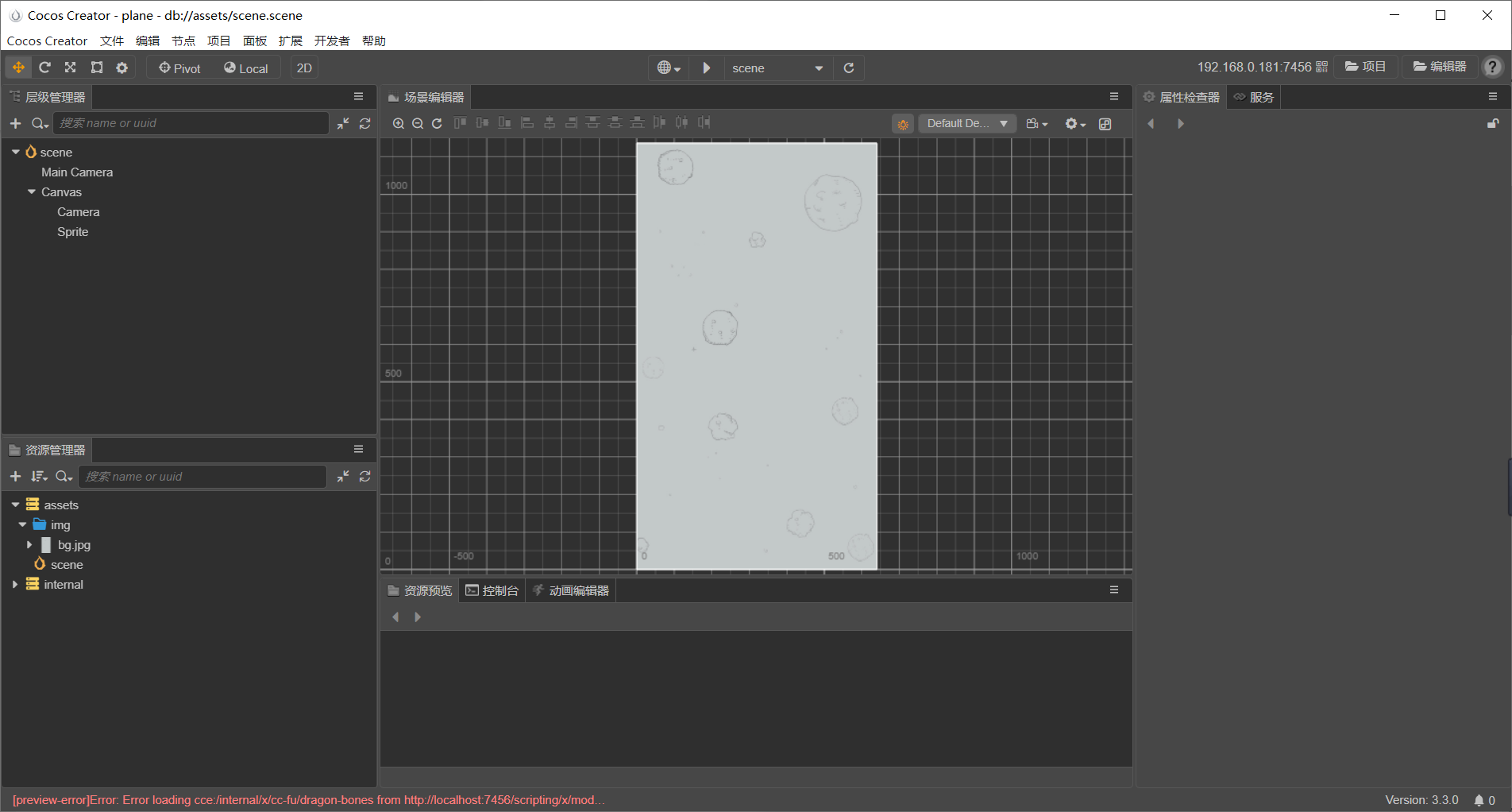Image resolution: width=1512 pixels, height=812 pixels.
Task: Refresh the assets panel
Action: (365, 476)
